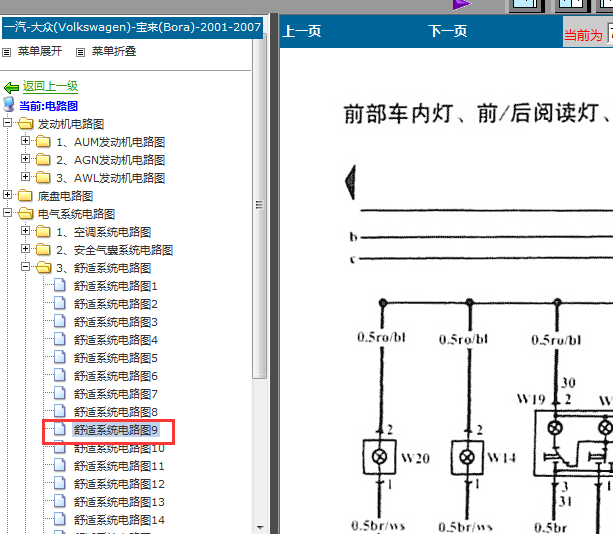Click the 安全气囊系统电路图 folder icon

click(x=43, y=249)
